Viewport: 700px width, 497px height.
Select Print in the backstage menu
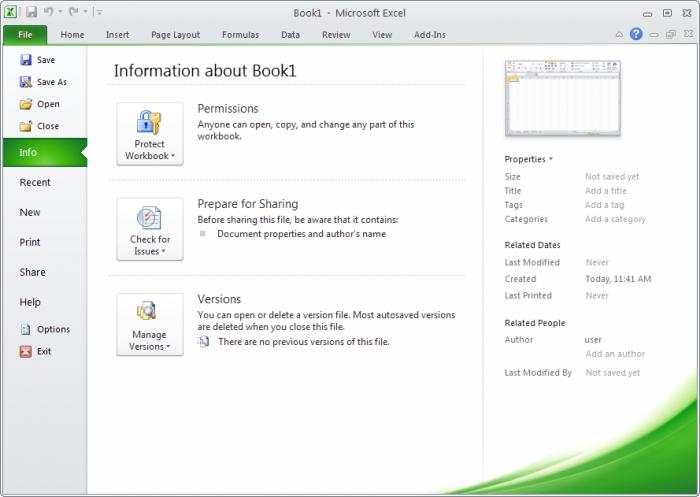[x=30, y=242]
